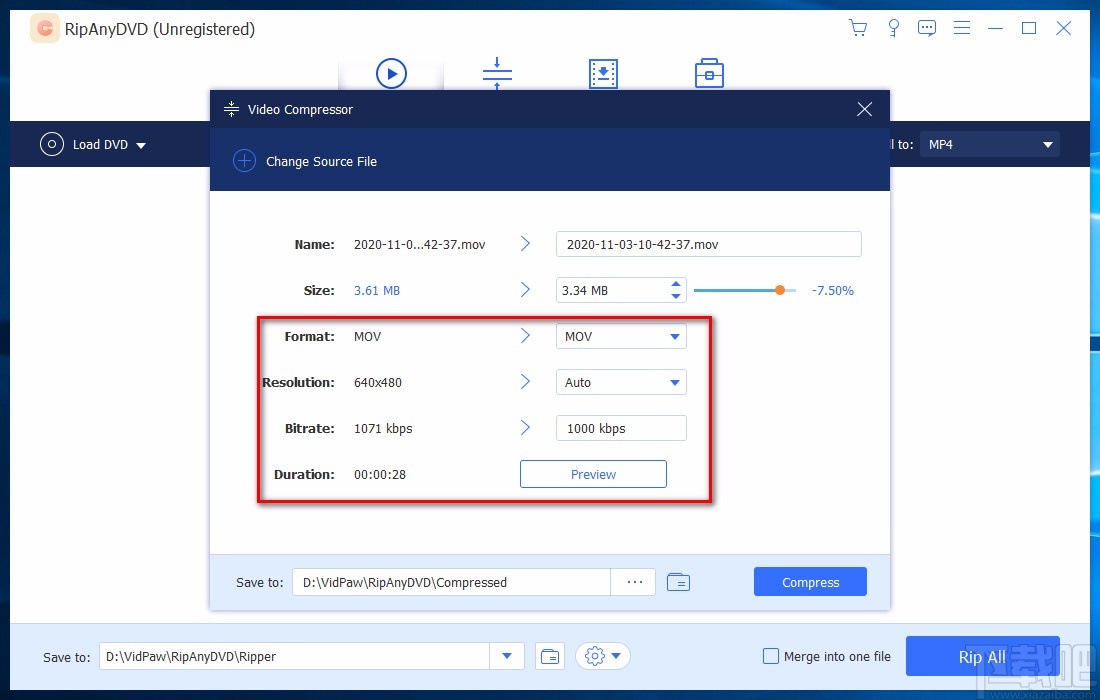
Task: Click the Rip All button
Action: click(982, 657)
